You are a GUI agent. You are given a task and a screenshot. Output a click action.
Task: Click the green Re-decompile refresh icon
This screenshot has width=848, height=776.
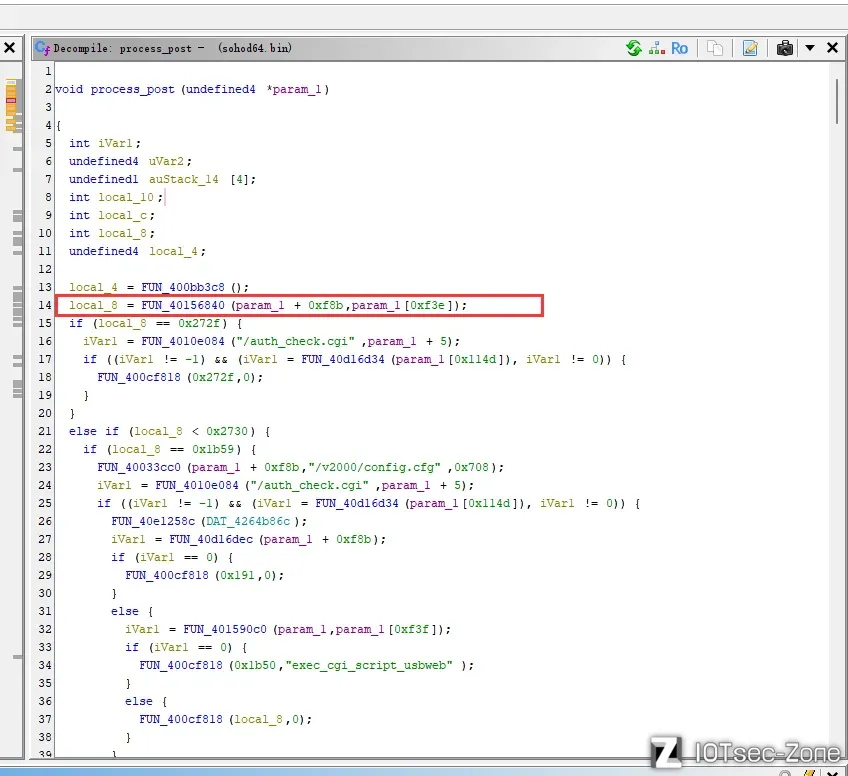[x=633, y=48]
